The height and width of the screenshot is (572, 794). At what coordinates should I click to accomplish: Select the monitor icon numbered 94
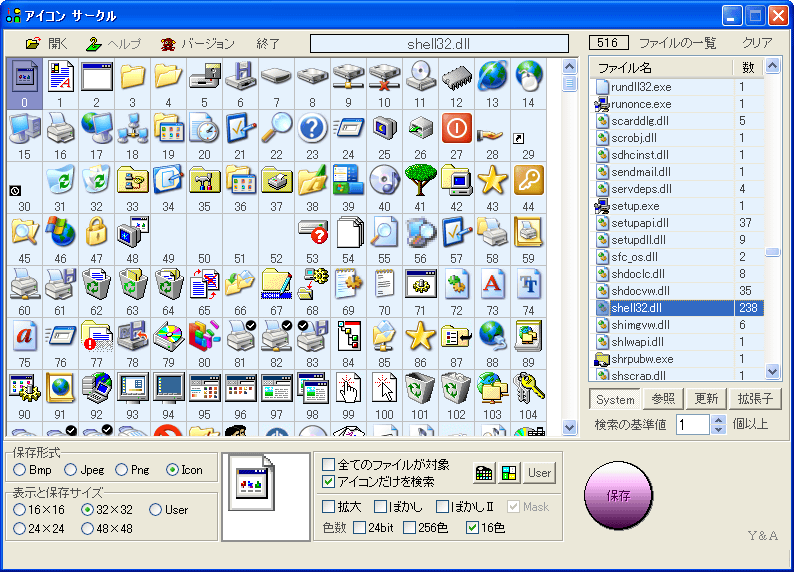tap(168, 396)
